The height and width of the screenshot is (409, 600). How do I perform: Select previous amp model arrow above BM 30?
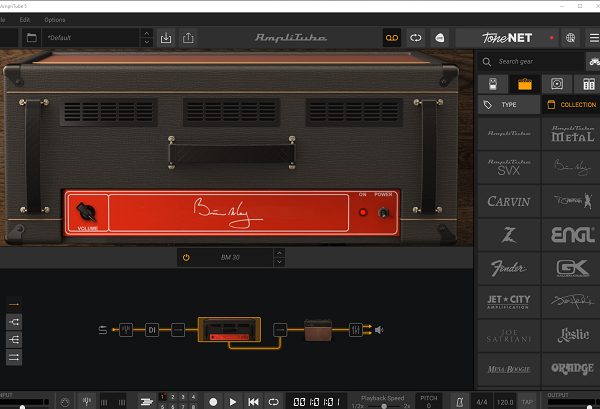coord(280,253)
